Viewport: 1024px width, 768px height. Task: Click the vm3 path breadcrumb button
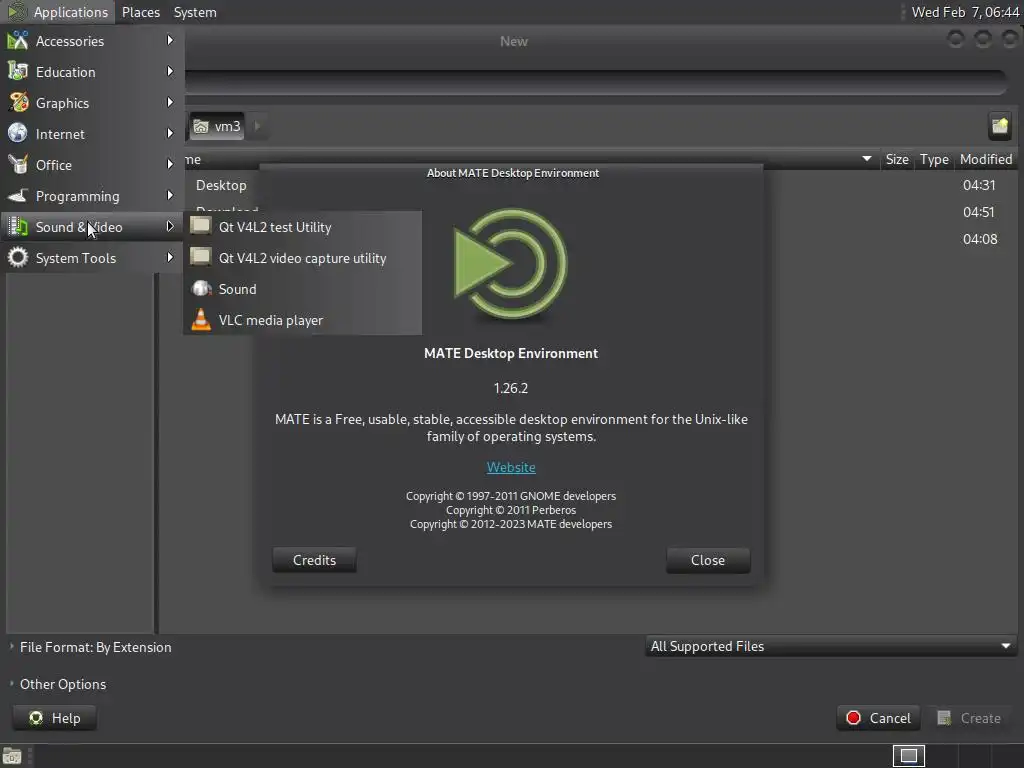(x=217, y=126)
